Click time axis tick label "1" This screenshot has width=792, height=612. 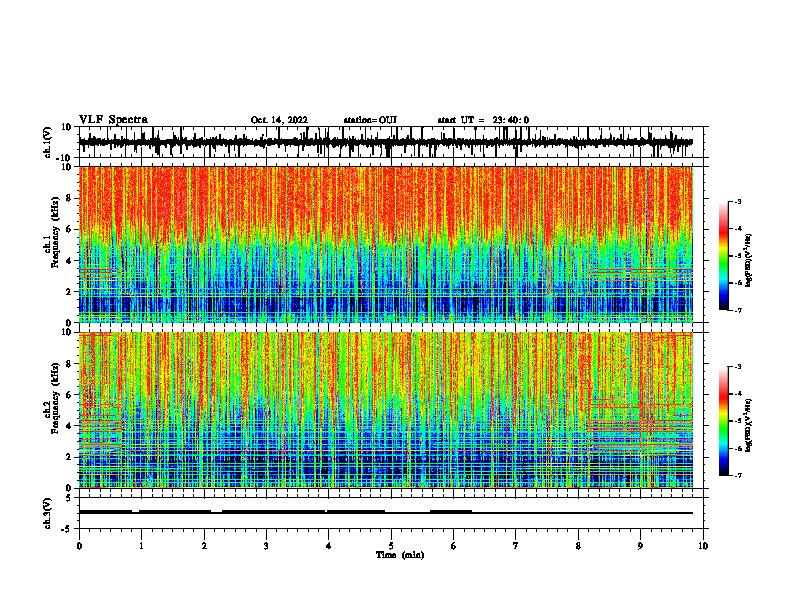pos(141,546)
